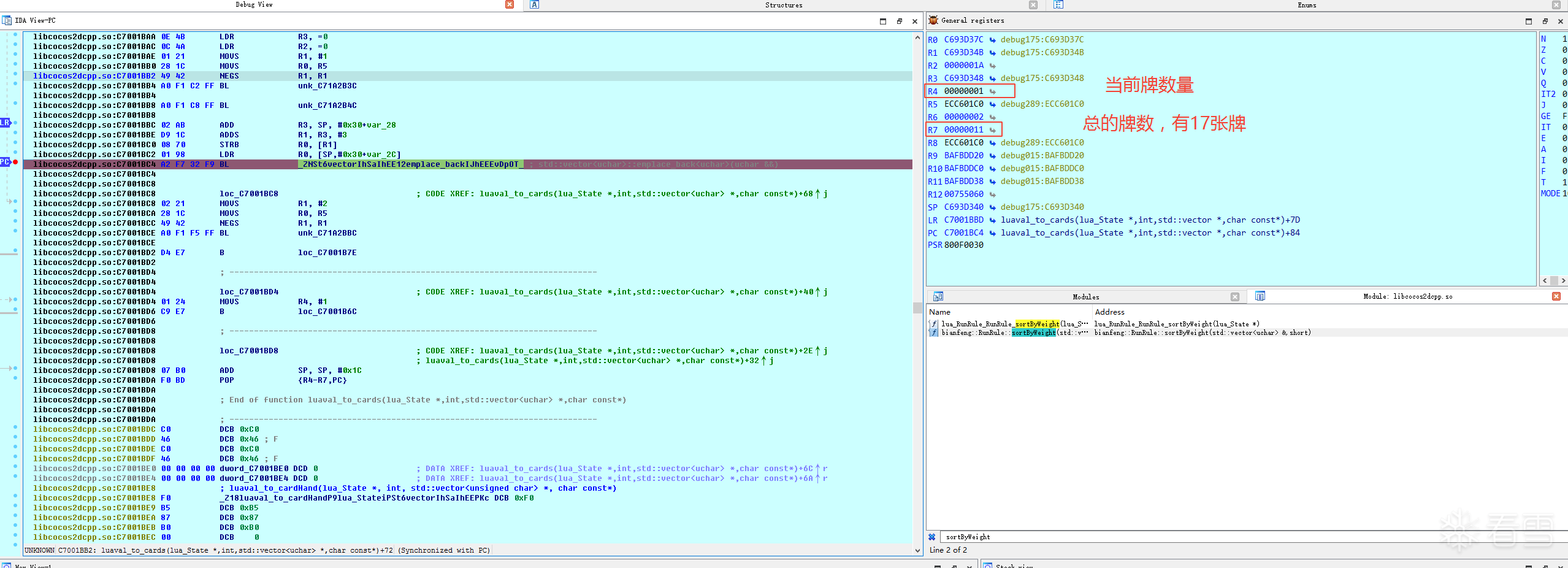Click the R2 register value 0000001A

(x=963, y=66)
